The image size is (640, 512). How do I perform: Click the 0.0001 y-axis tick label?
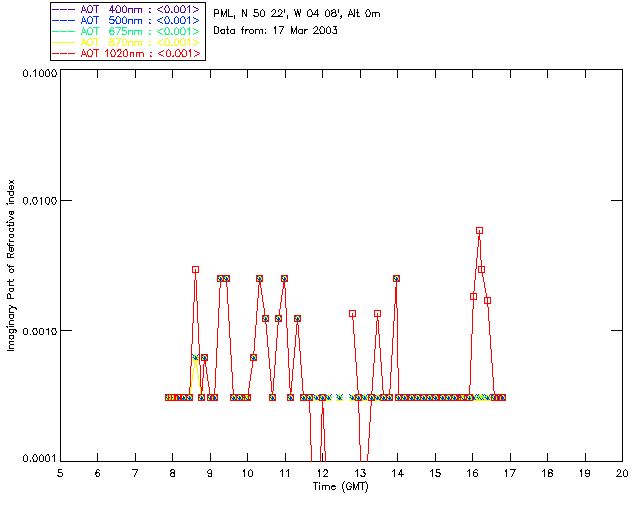tap(39, 459)
